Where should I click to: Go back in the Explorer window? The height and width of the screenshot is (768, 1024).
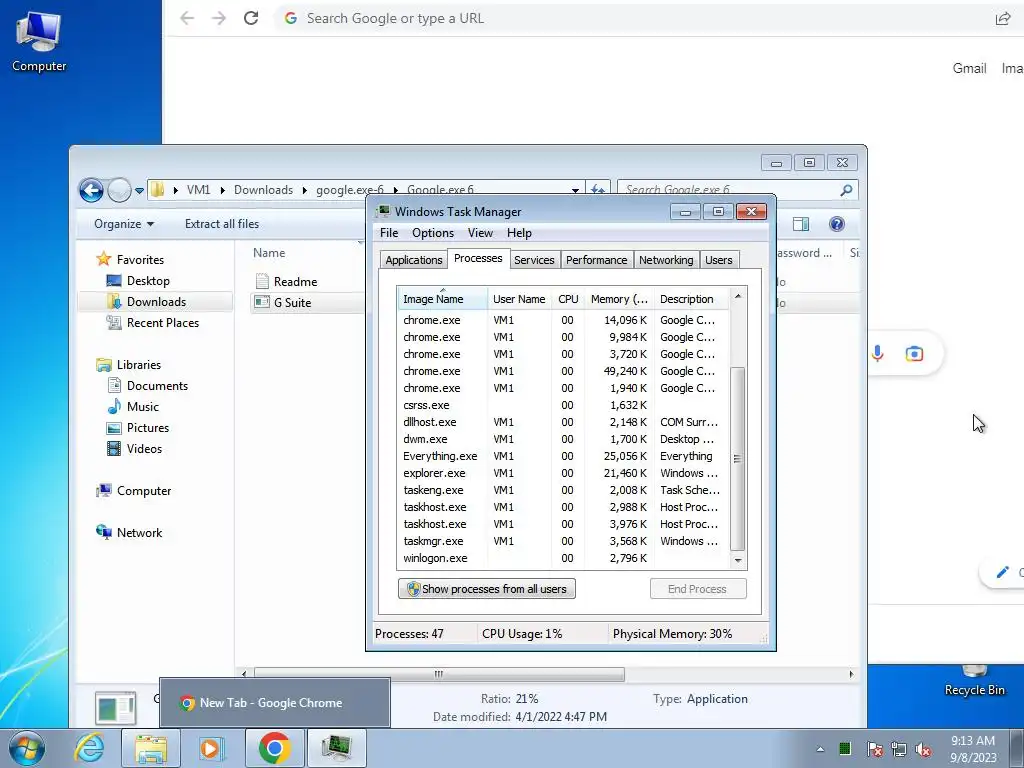[x=91, y=190]
